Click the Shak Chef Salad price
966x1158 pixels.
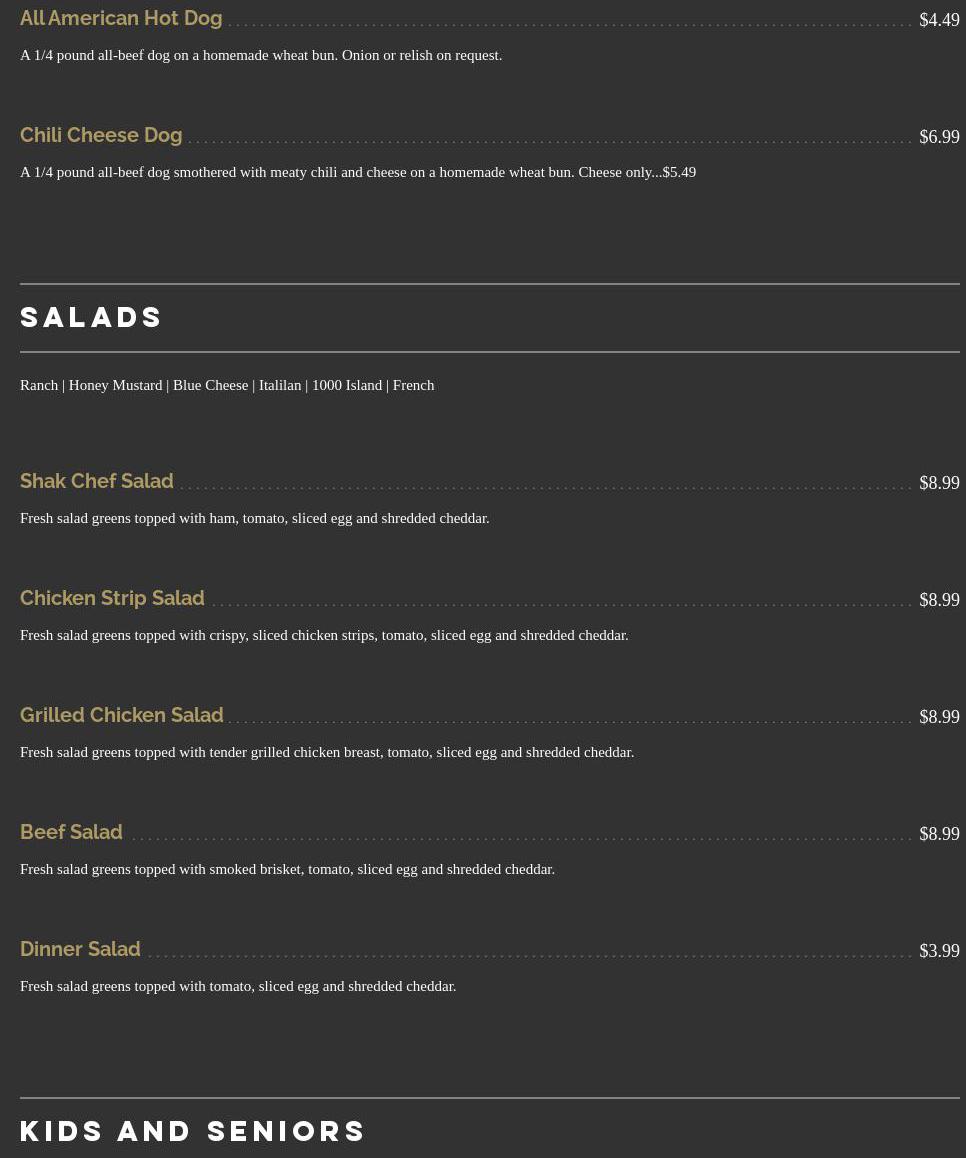pos(939,483)
